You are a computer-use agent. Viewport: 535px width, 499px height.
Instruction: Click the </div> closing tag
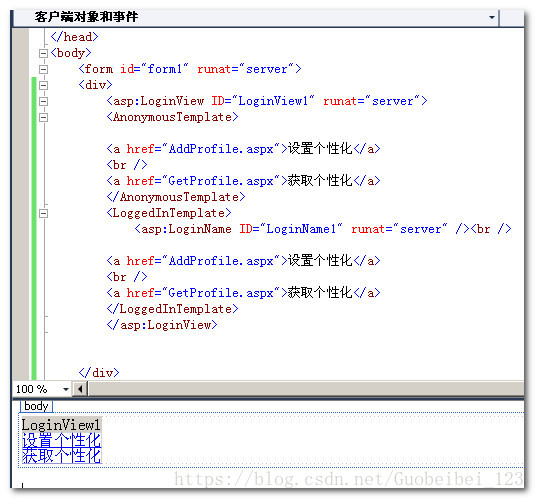pyautogui.click(x=99, y=373)
